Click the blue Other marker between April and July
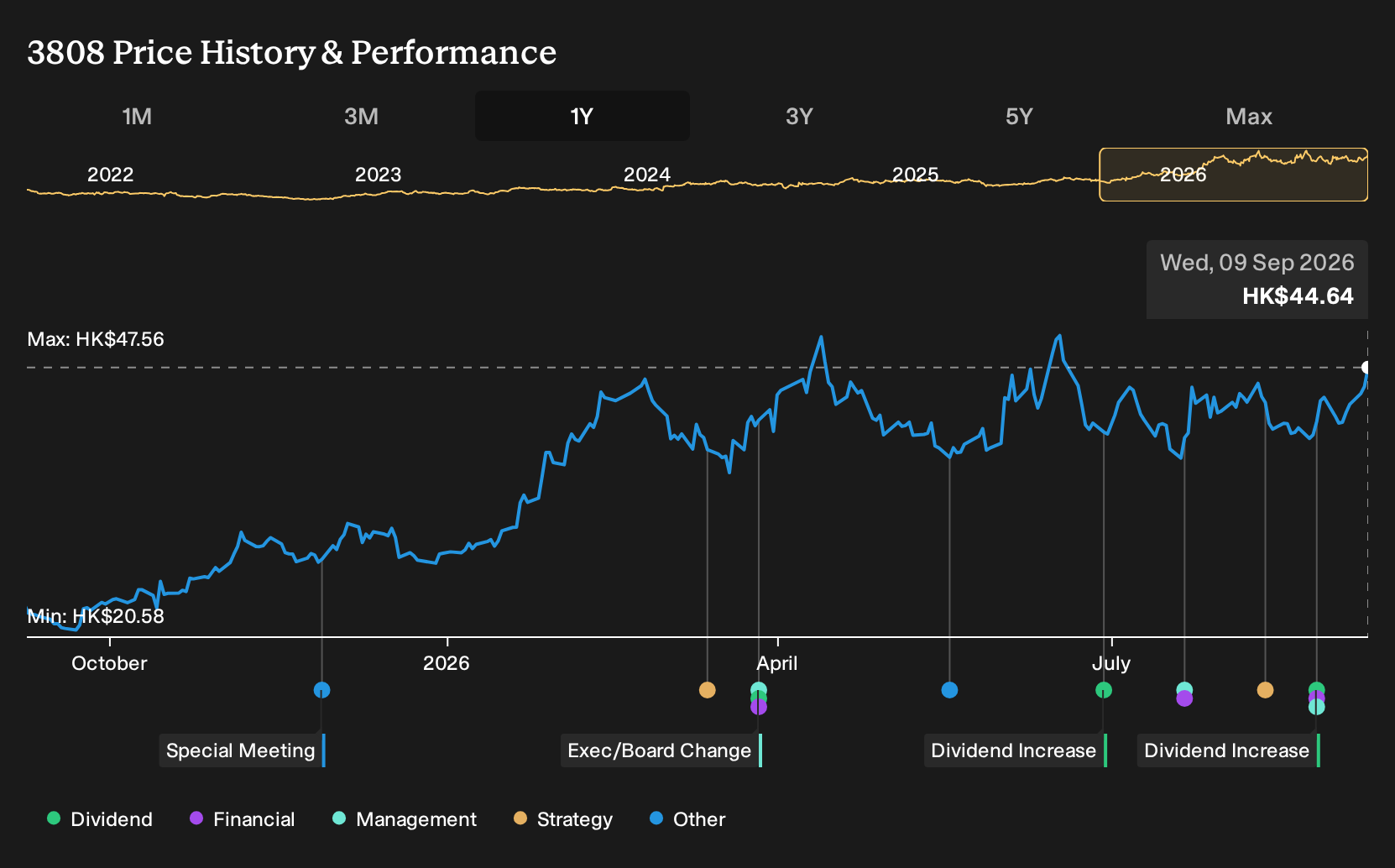 949,690
